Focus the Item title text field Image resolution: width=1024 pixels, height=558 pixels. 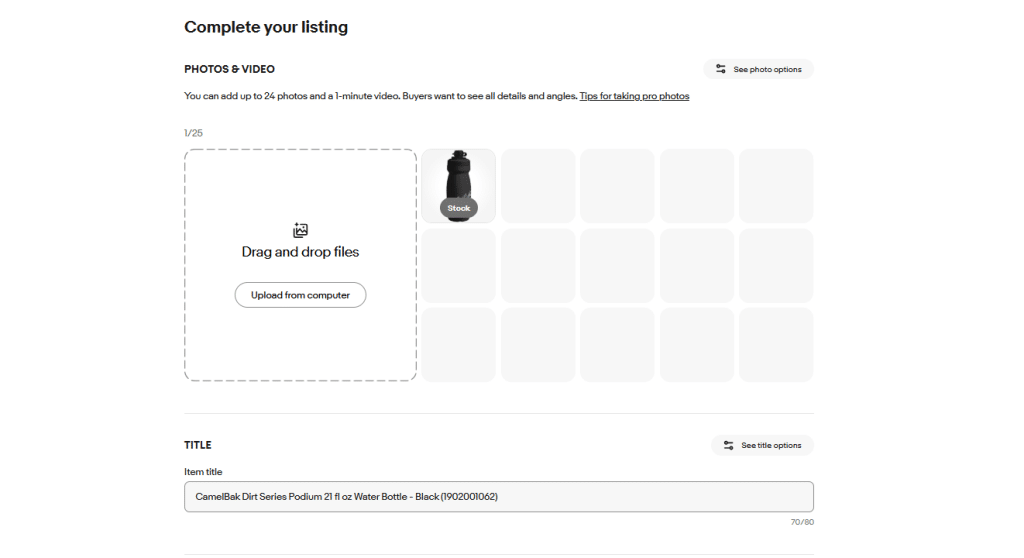498,496
